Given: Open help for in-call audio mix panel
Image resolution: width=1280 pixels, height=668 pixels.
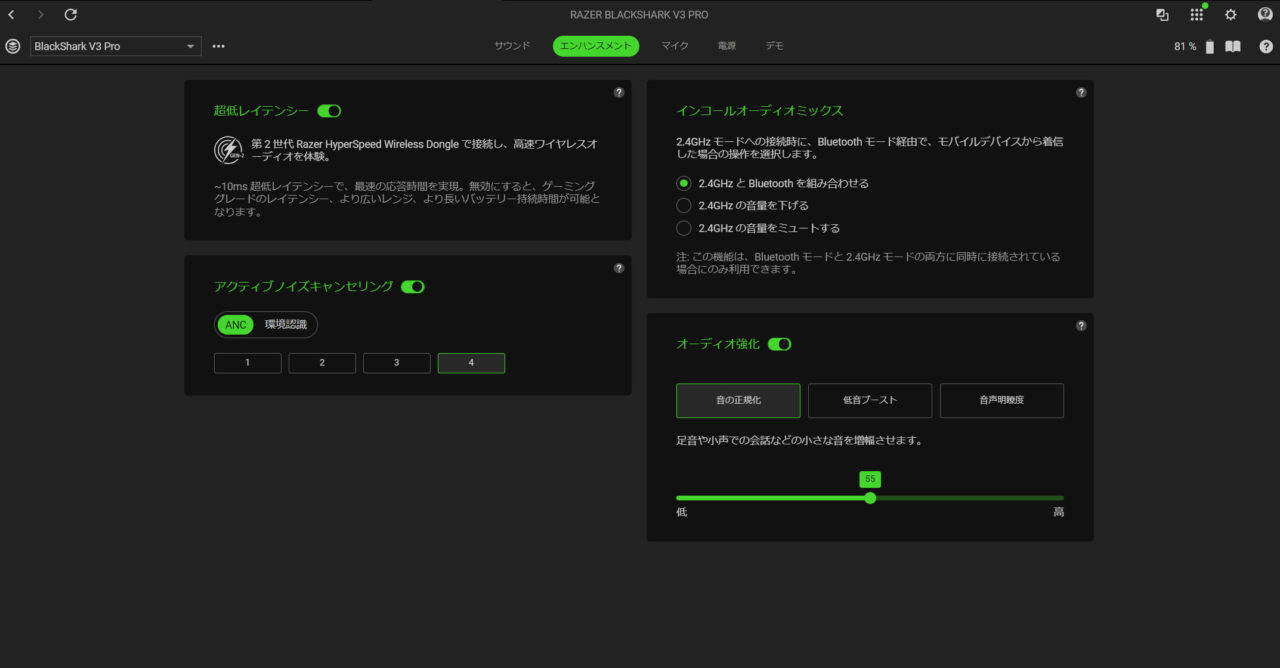Looking at the screenshot, I should point(1081,92).
